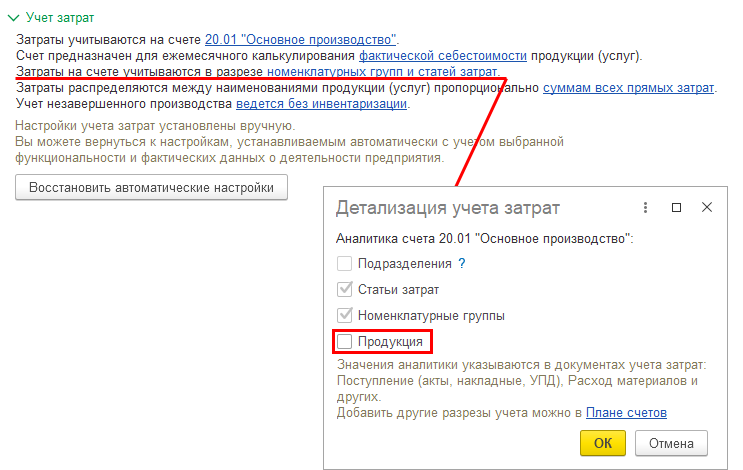
Task: Click the label Аналитика счета 20.01 "Основное производство"
Action: [x=484, y=239]
